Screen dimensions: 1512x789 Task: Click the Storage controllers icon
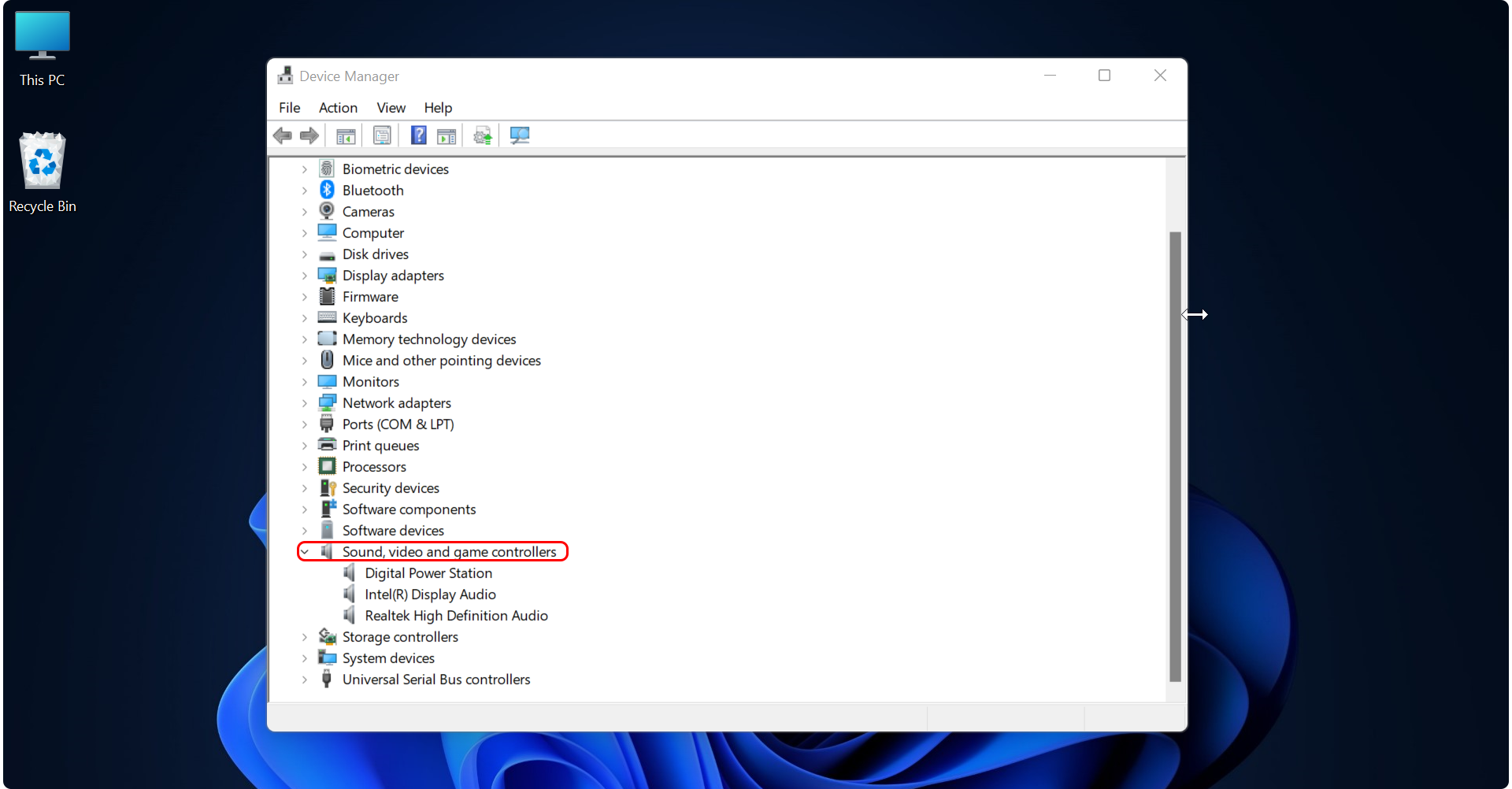click(x=328, y=636)
